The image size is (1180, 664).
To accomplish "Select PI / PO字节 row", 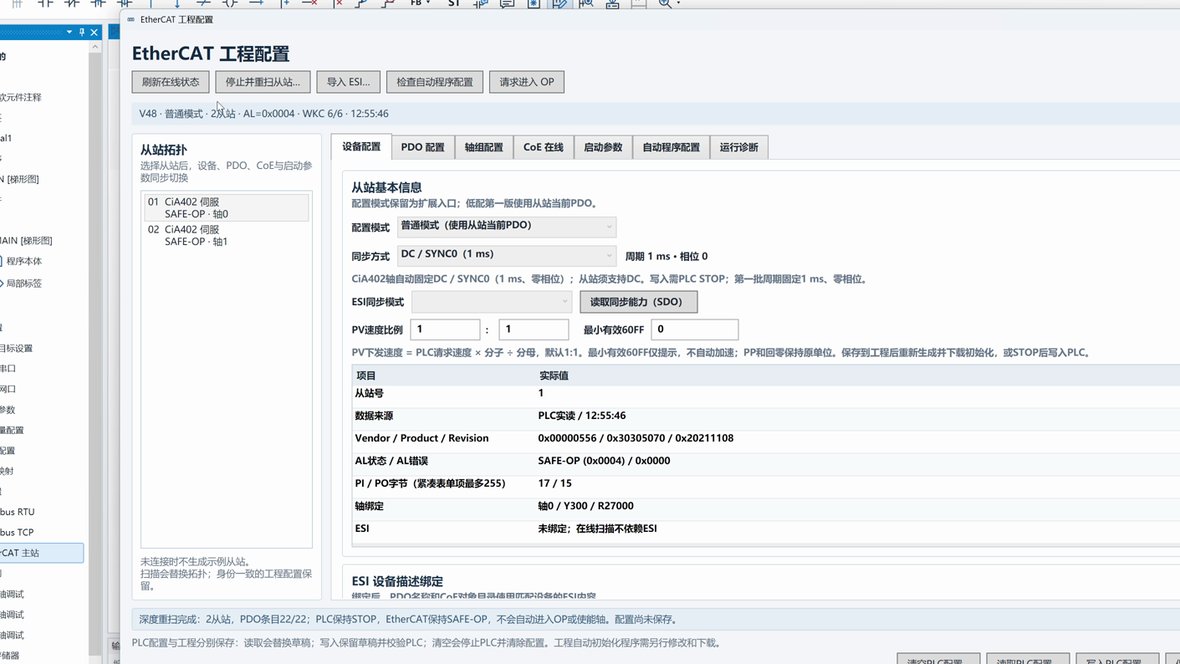I will point(765,483).
